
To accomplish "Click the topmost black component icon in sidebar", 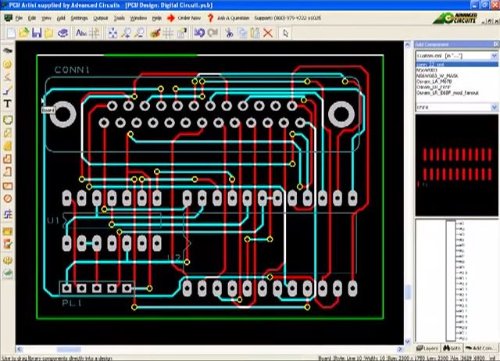I will 7,50.
